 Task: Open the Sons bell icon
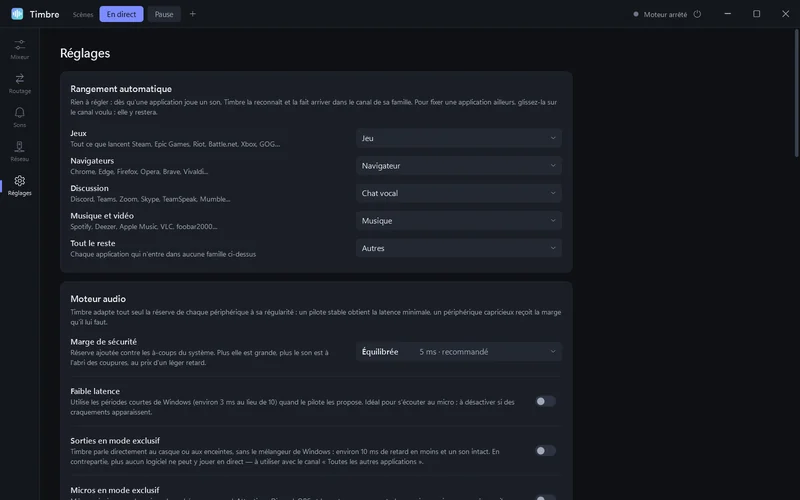pos(19,112)
